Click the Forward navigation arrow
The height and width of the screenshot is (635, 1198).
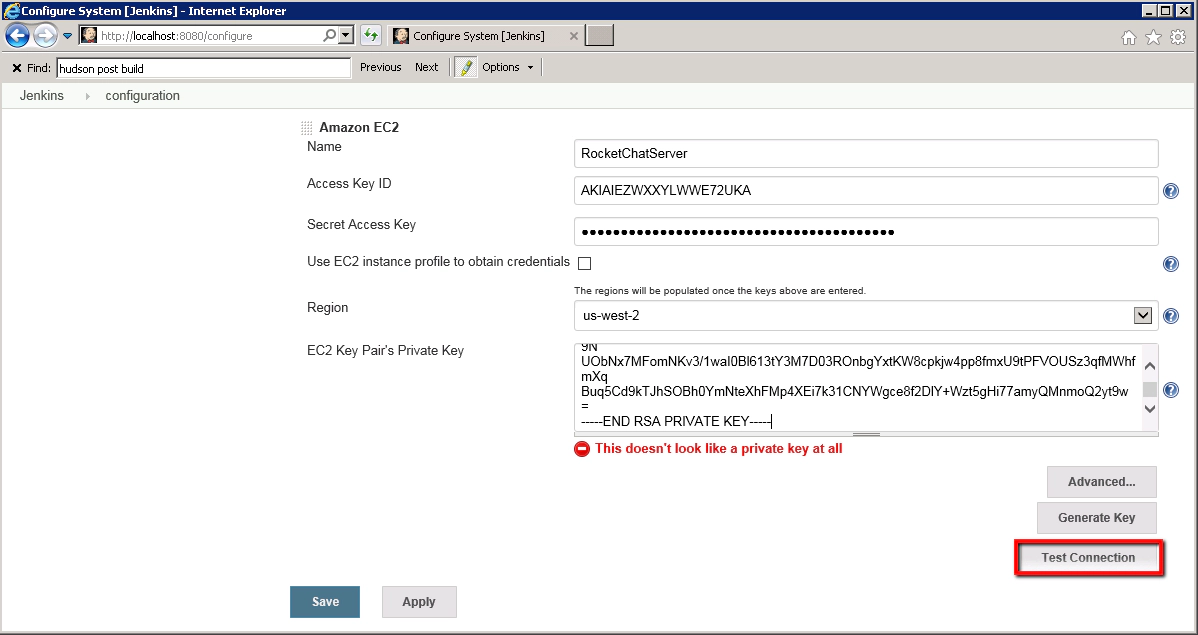pyautogui.click(x=44, y=34)
